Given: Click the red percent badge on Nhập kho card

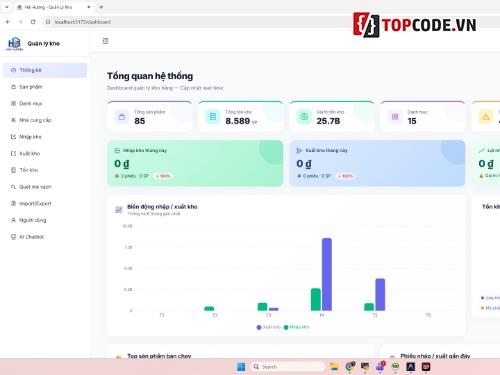Looking at the screenshot, I should click(163, 176).
